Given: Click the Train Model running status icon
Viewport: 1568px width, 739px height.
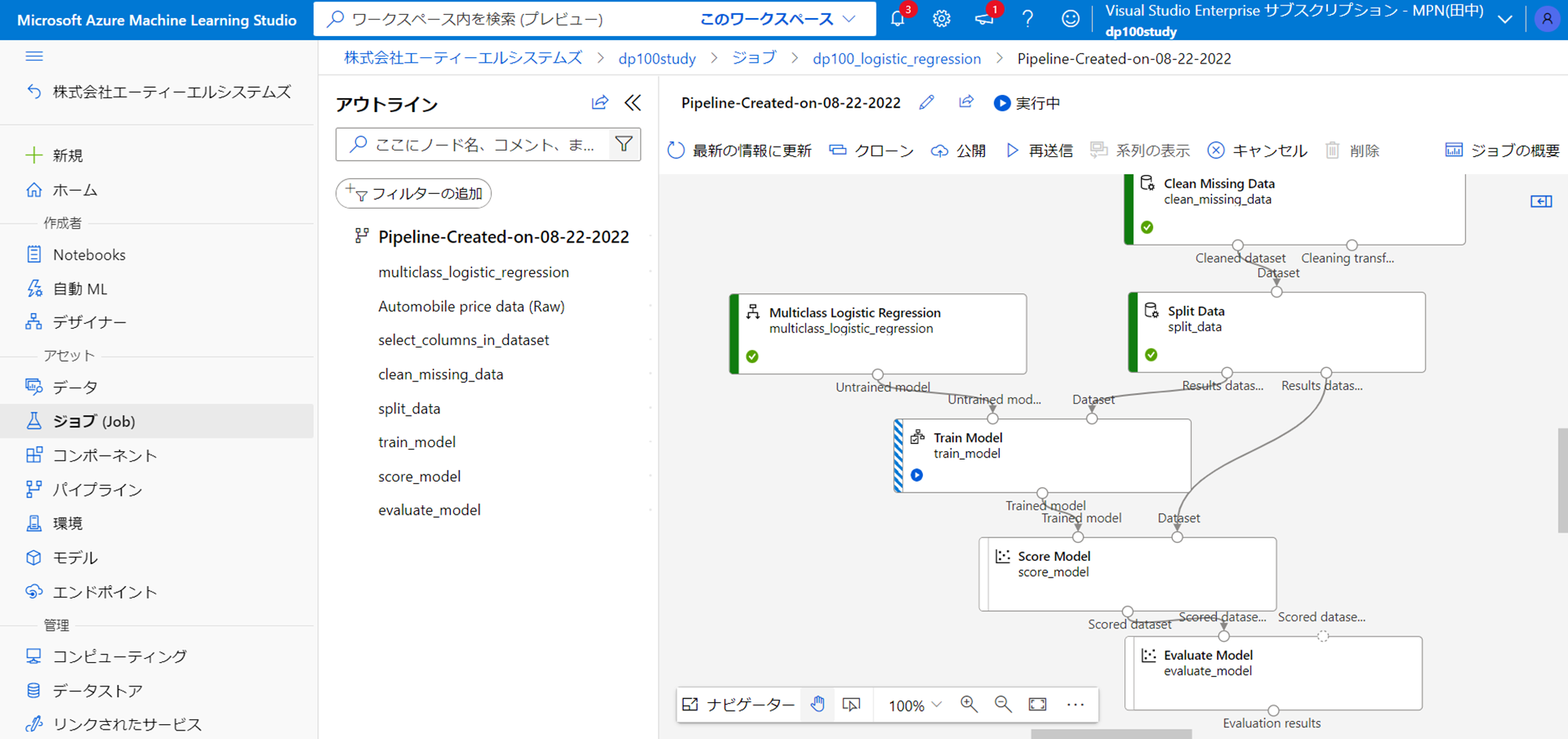Looking at the screenshot, I should pos(916,475).
